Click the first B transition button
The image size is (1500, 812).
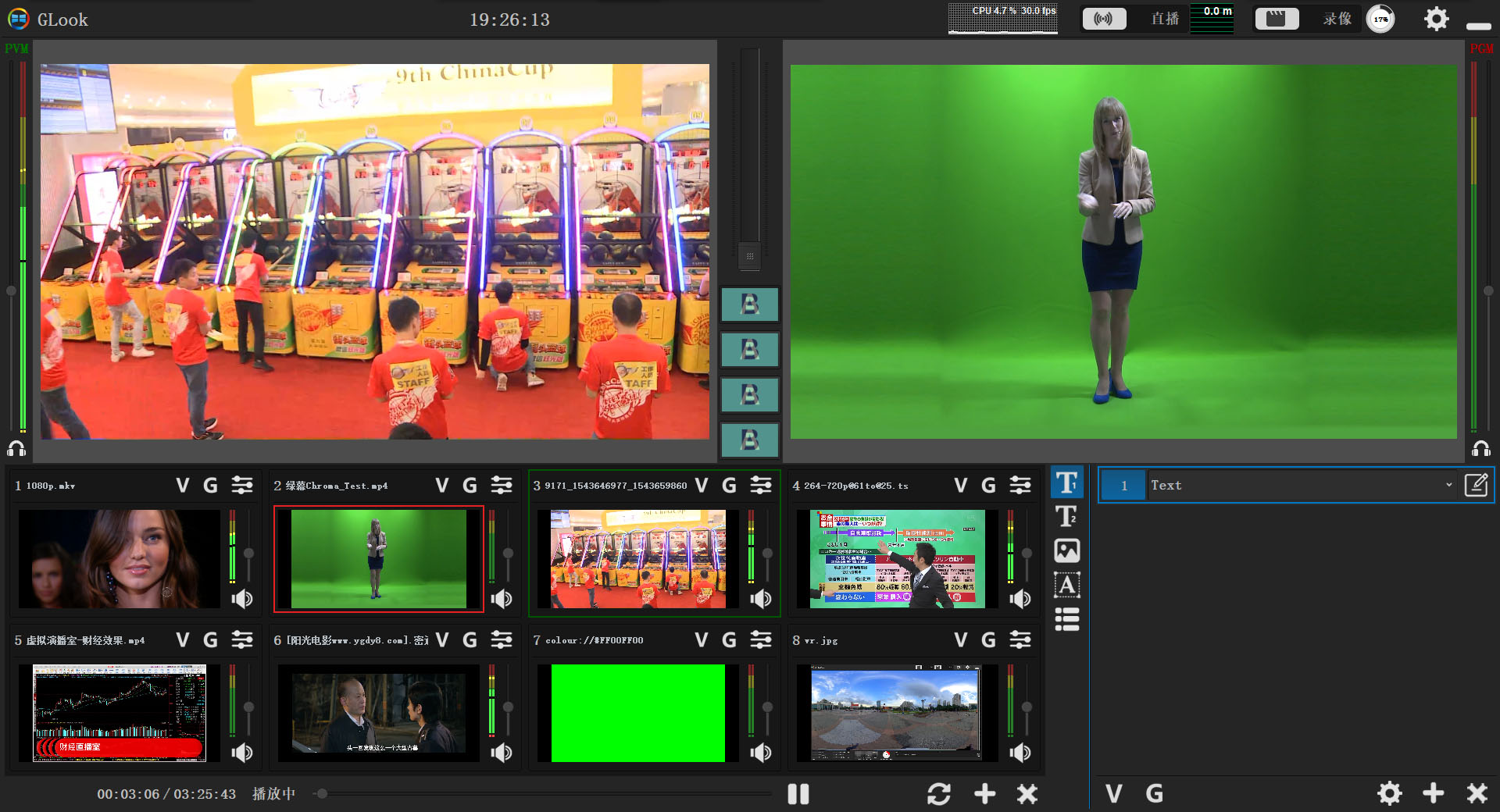click(749, 304)
